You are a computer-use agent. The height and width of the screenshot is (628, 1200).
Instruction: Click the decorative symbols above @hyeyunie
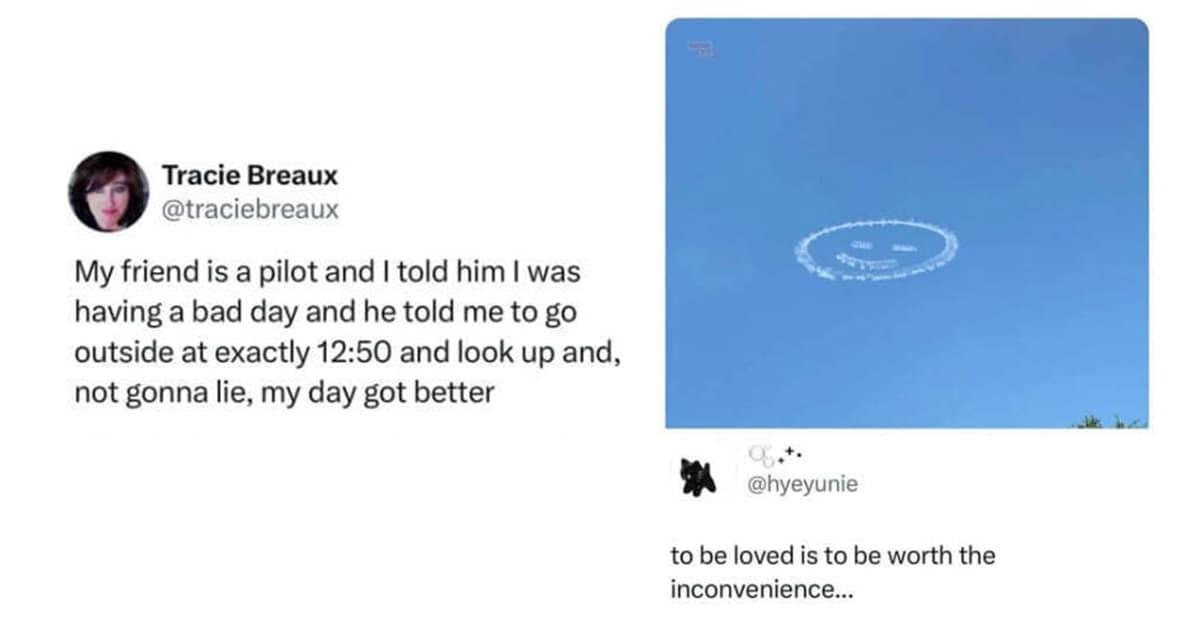tap(774, 455)
